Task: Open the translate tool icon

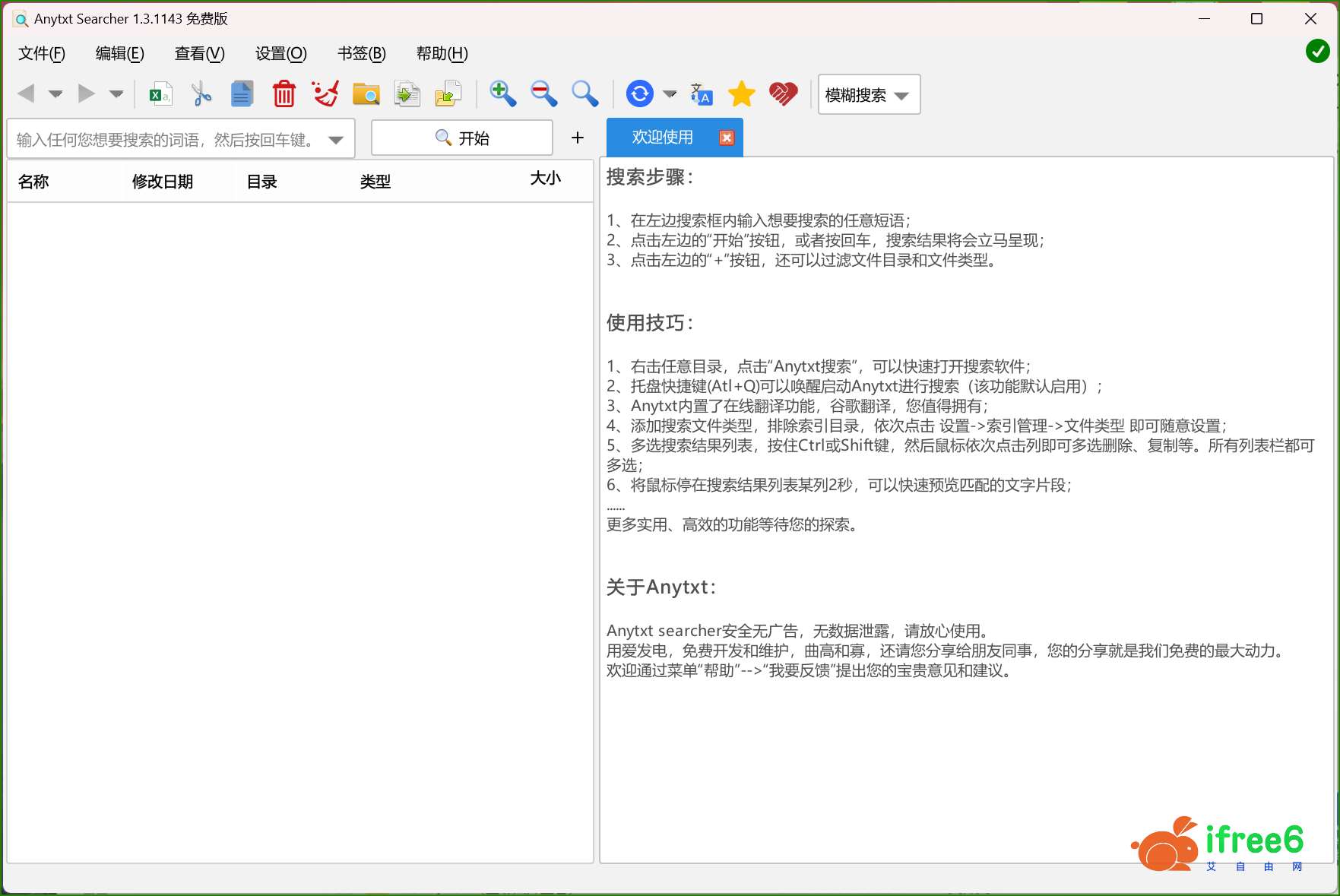Action: [x=701, y=94]
